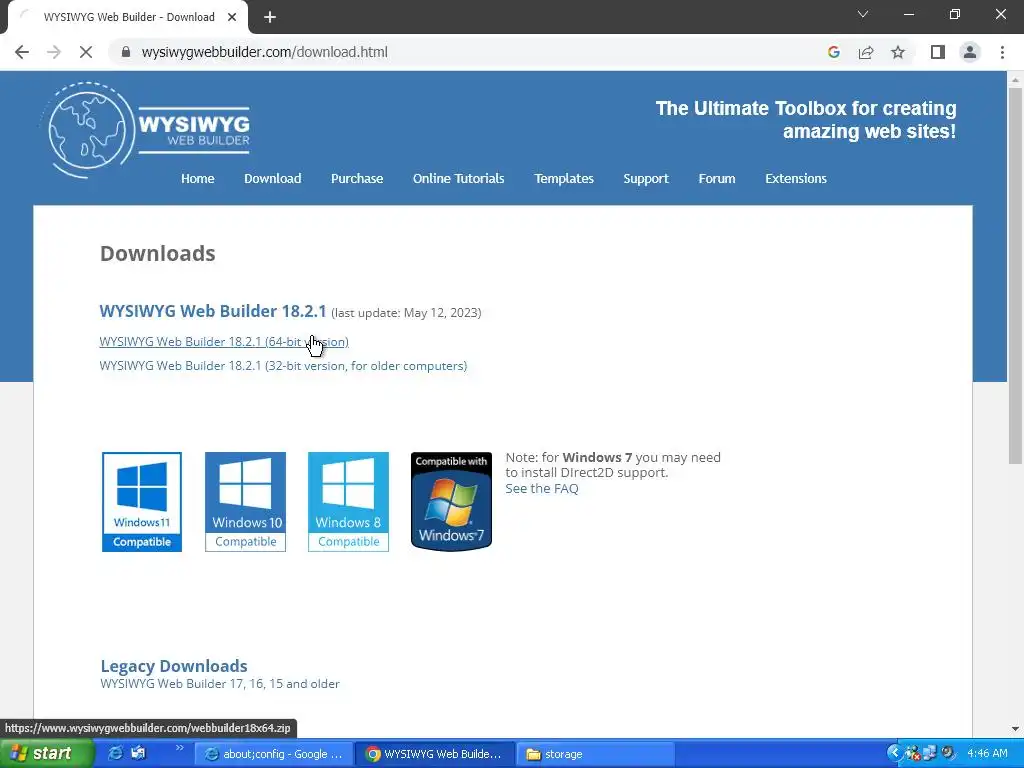Open the Templates navigation item
Viewport: 1024px width, 768px height.
point(564,178)
